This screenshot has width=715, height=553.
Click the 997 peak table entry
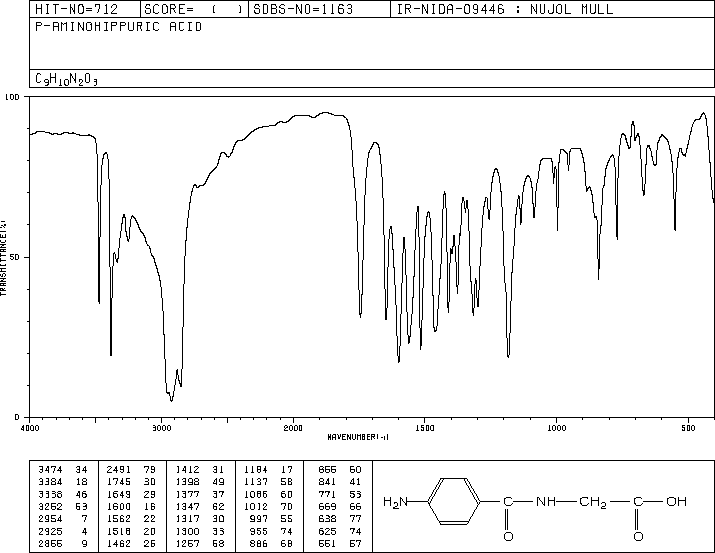(x=271, y=519)
